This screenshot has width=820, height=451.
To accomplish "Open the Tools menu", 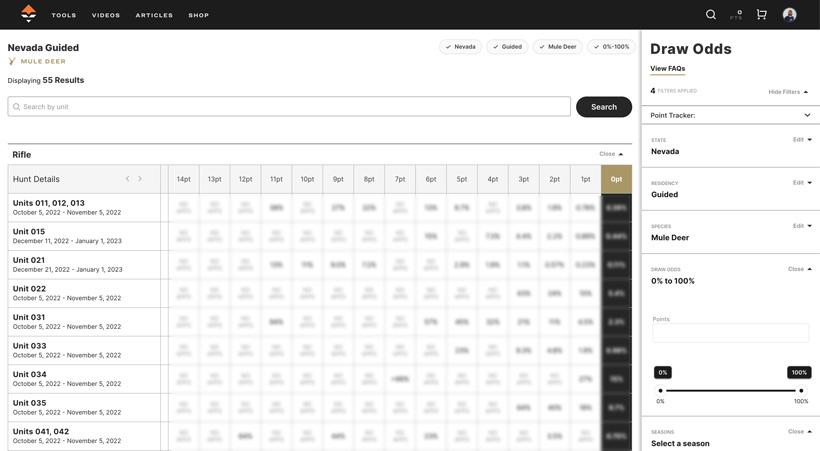I will click(64, 15).
